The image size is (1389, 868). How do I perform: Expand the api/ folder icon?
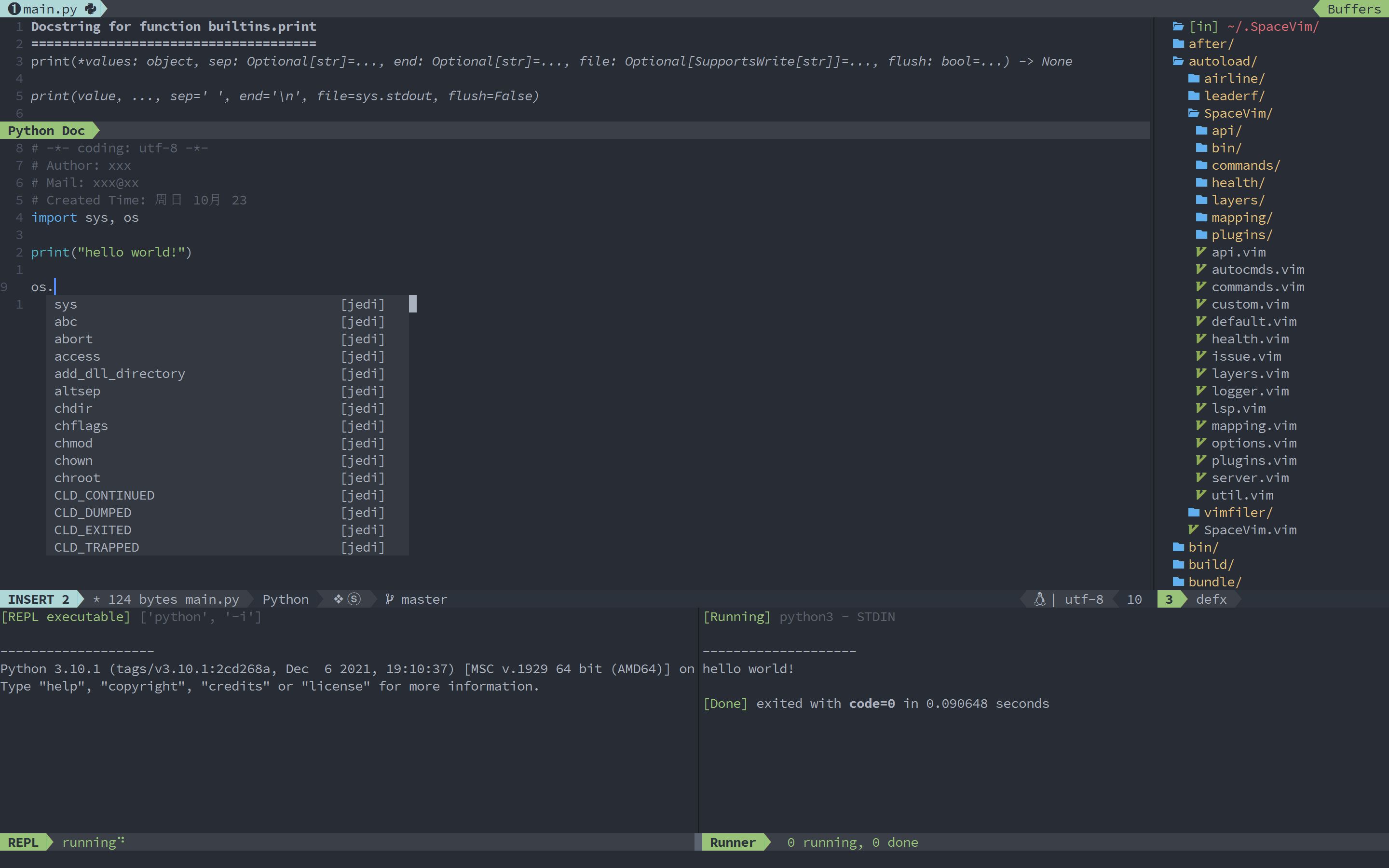[x=1201, y=130]
